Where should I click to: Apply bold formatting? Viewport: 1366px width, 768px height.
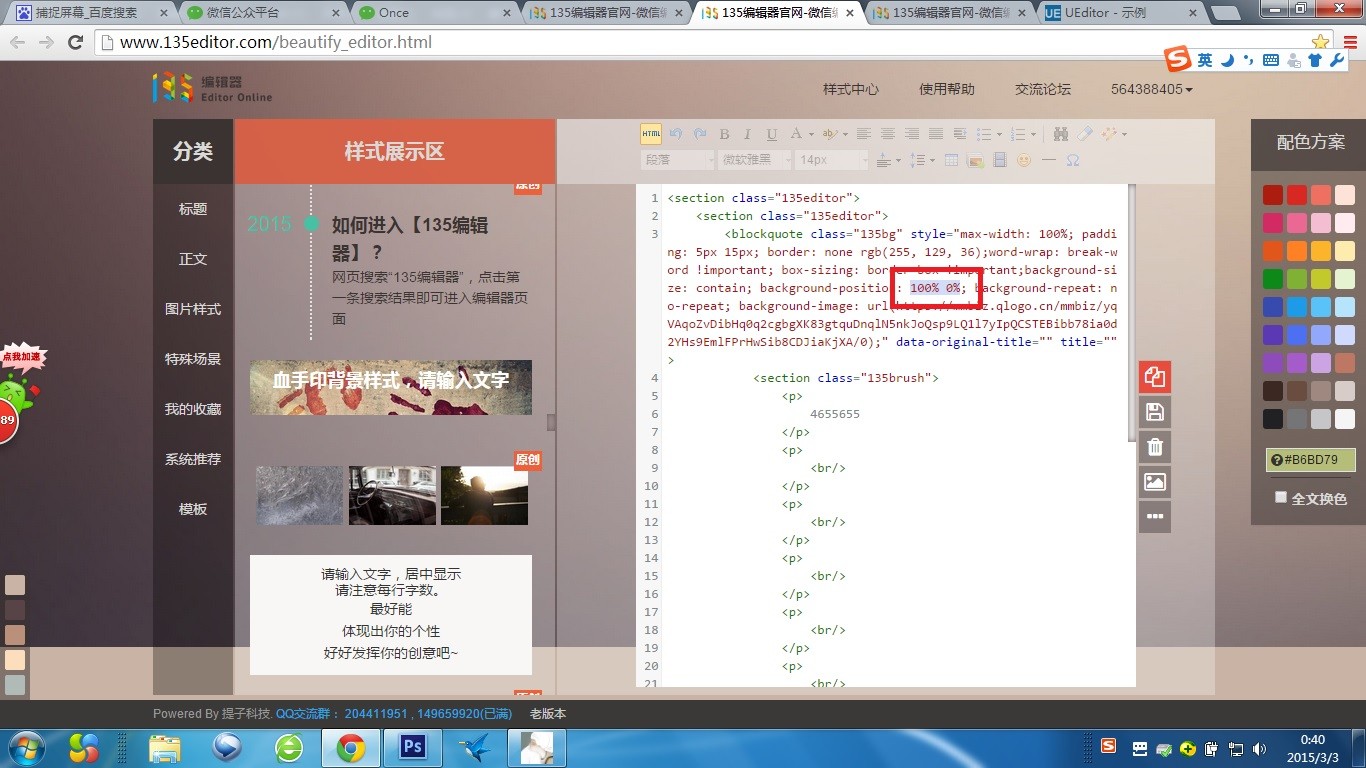tap(724, 134)
